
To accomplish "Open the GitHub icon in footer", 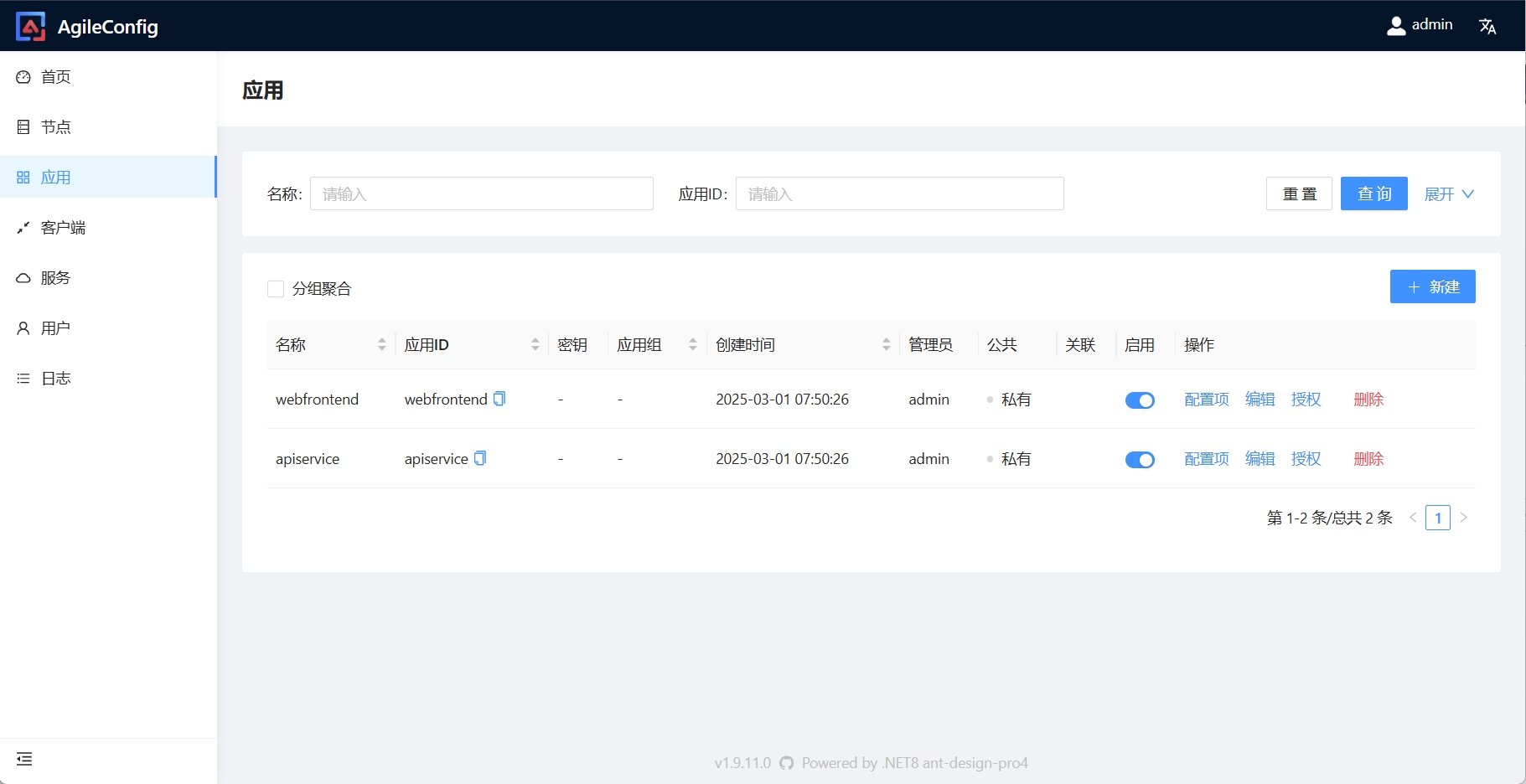I will coord(786,763).
